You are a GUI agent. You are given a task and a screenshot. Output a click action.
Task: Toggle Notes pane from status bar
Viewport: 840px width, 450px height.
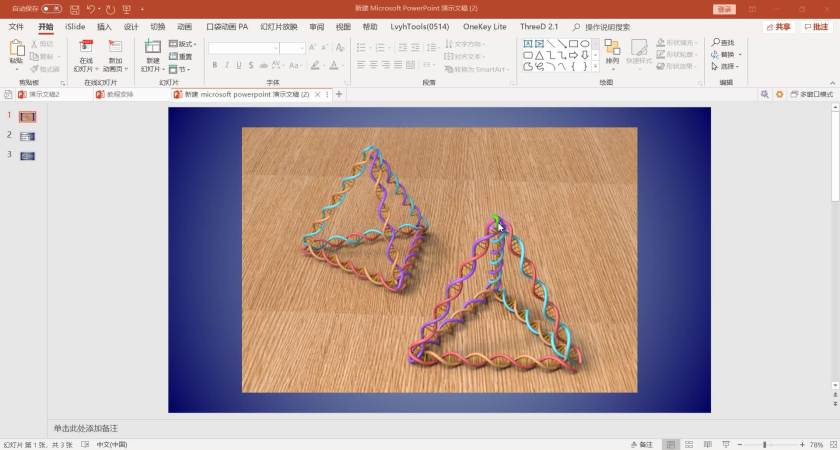tap(642, 445)
